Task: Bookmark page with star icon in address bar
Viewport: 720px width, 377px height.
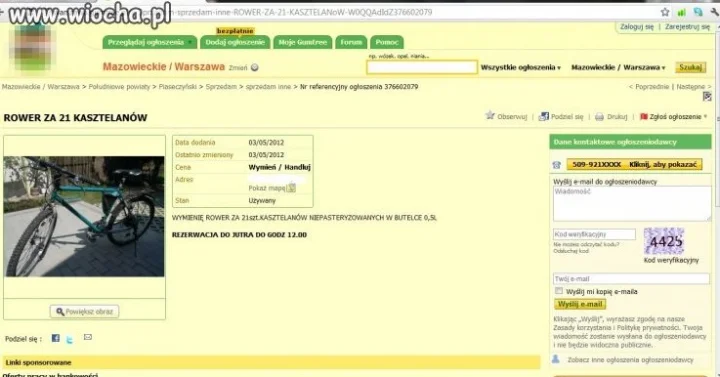Action: pos(664,12)
